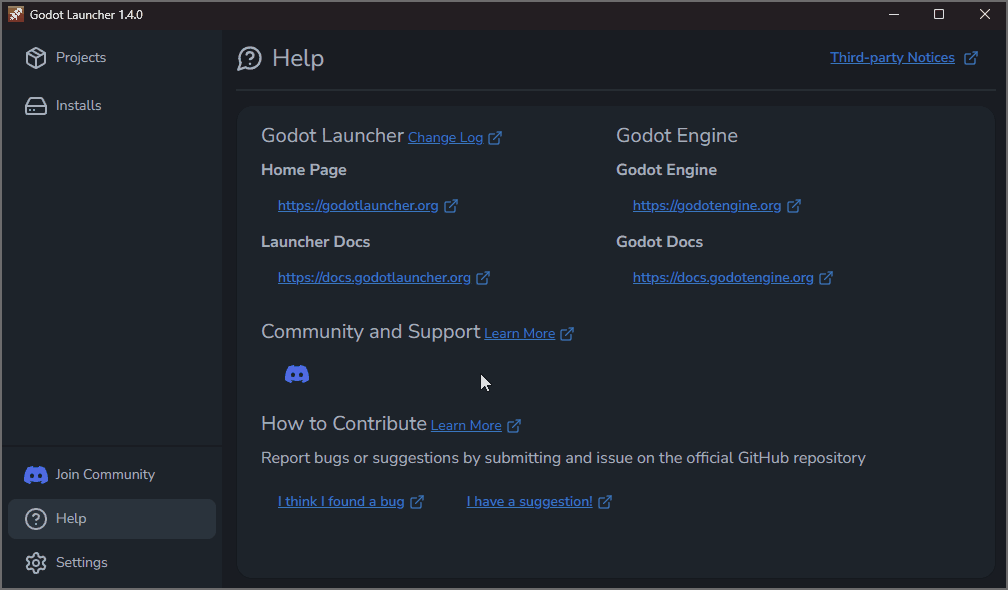Screen dimensions: 1008x590
Task: Click the Installs icon in the sidebar
Action: click(x=35, y=105)
